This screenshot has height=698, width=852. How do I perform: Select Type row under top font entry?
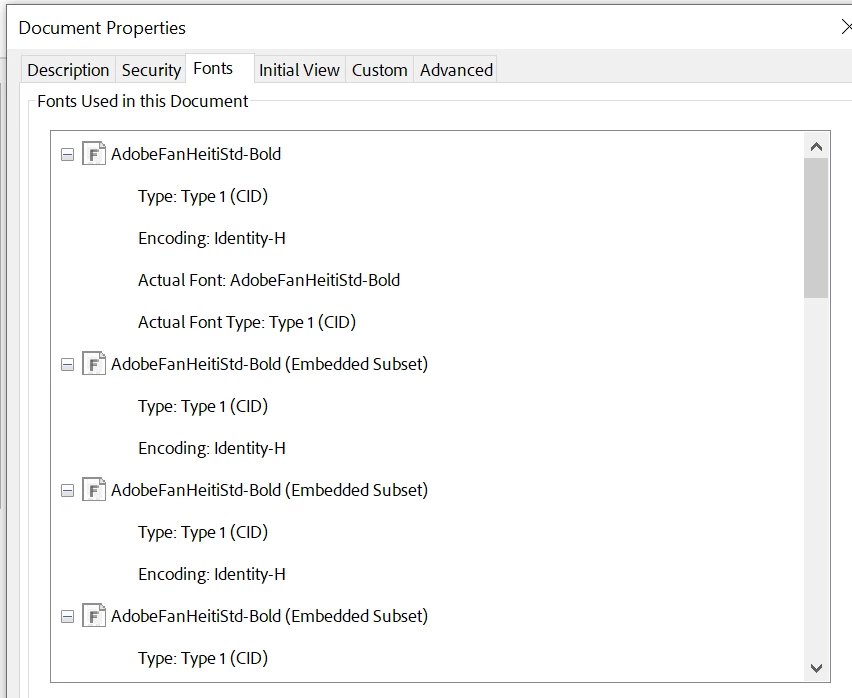click(203, 196)
